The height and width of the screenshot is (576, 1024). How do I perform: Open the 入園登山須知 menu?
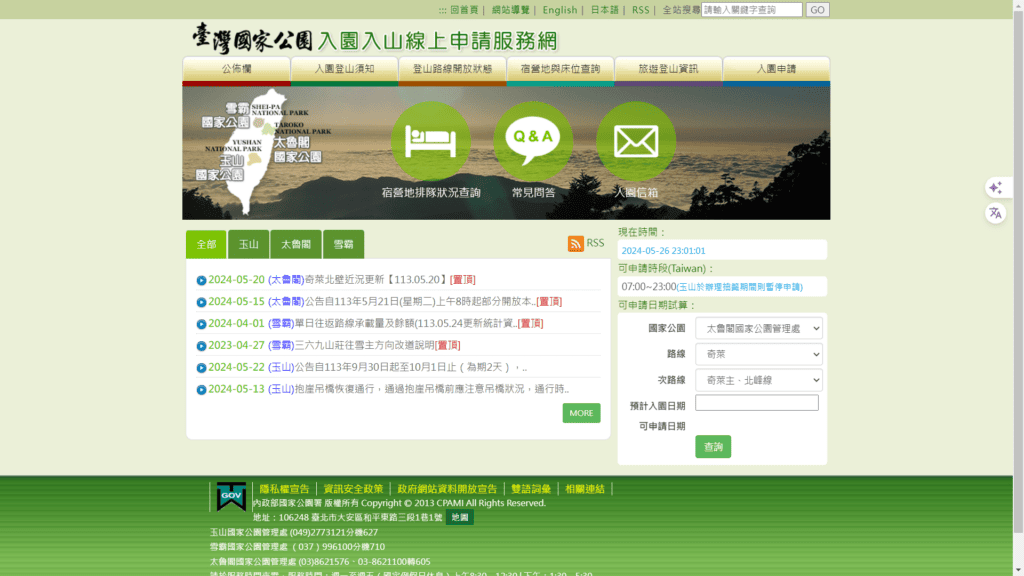pos(344,69)
